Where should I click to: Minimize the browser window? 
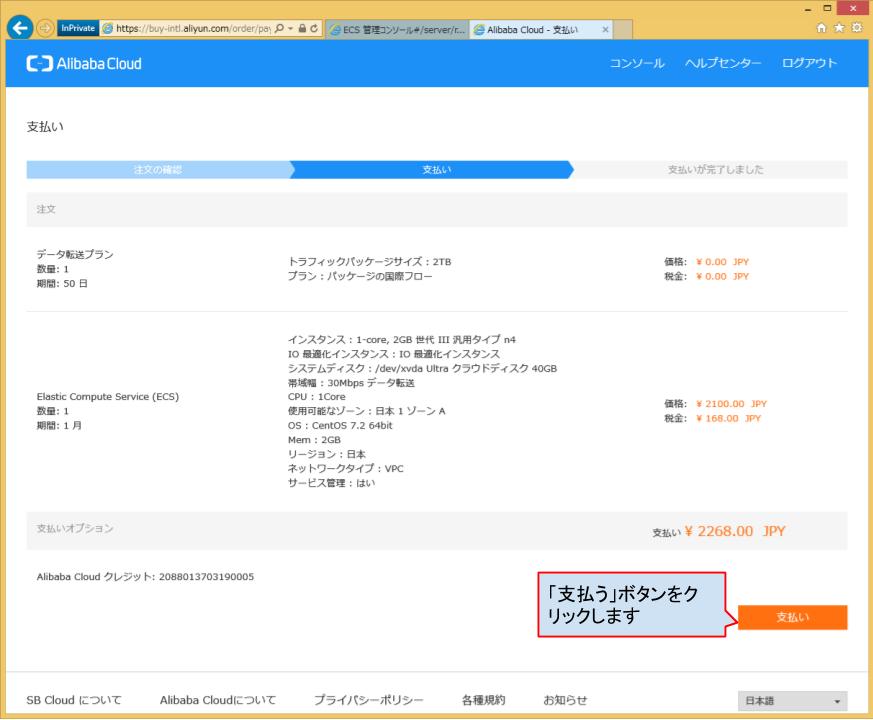(x=807, y=9)
